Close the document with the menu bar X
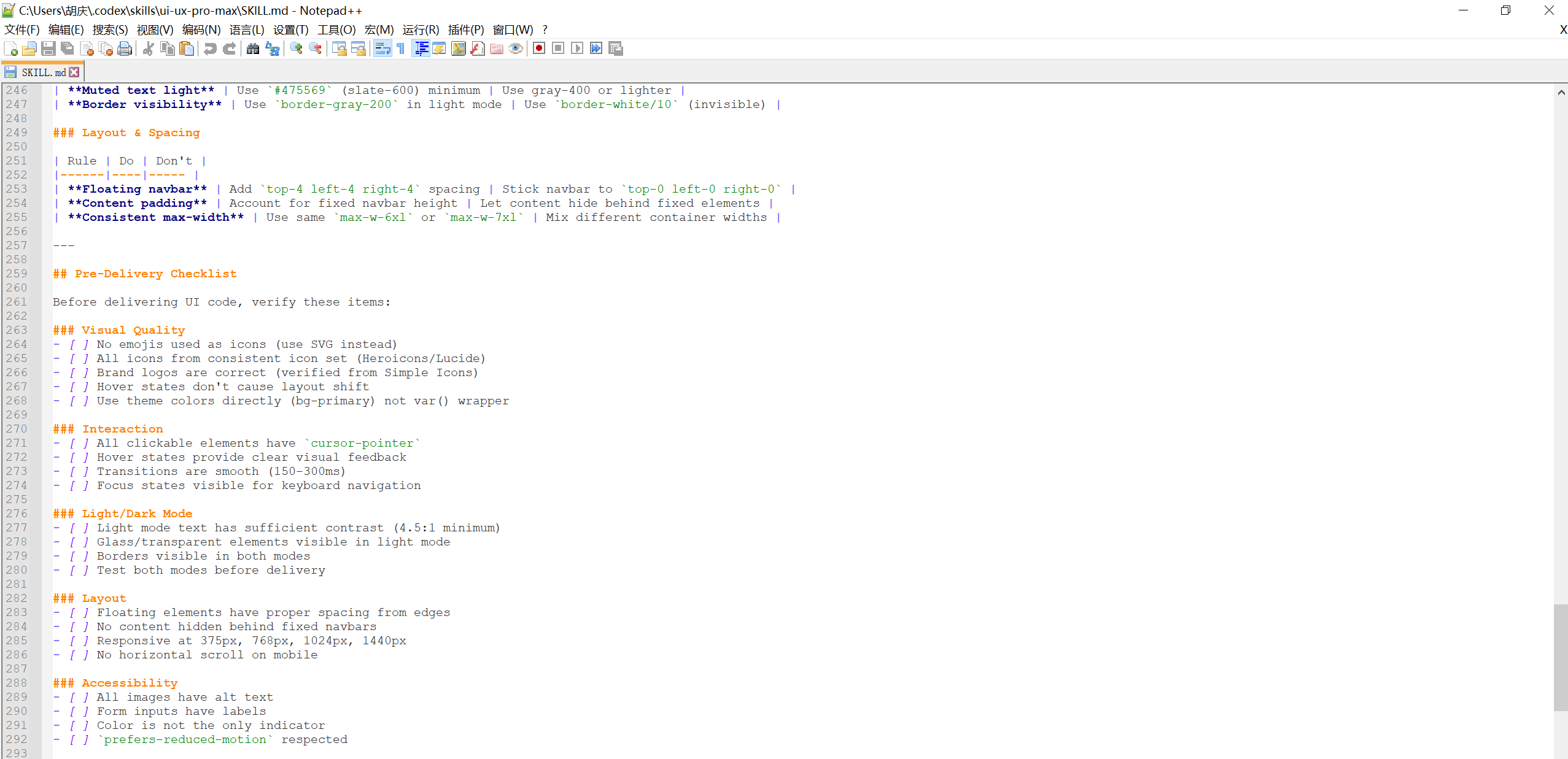The width and height of the screenshot is (1568, 759). 1562,29
